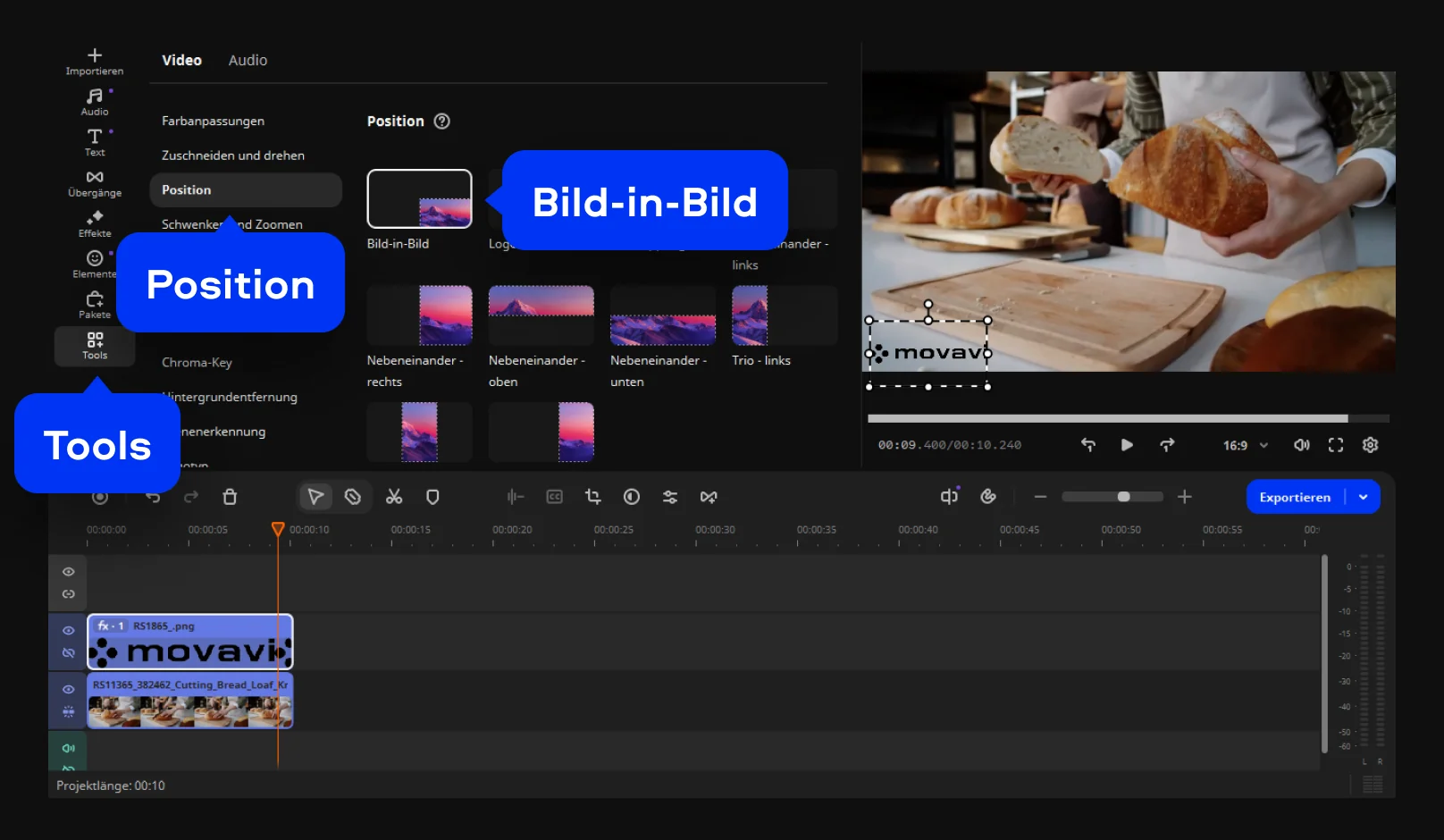Step forward one frame in preview

coord(1167,445)
